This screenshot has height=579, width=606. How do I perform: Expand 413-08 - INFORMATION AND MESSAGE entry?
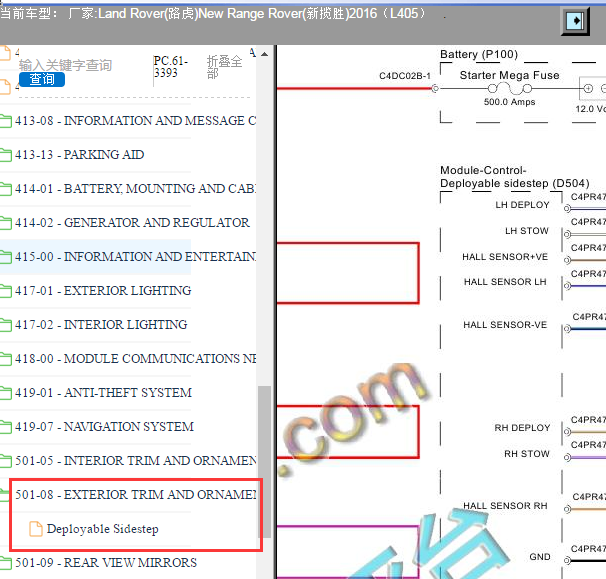click(x=135, y=121)
